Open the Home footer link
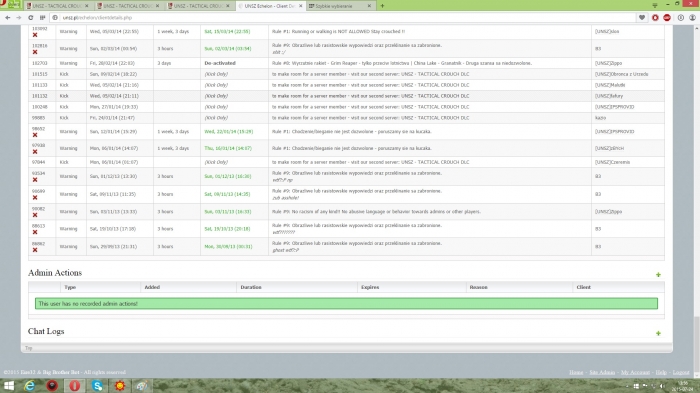 click(x=576, y=372)
